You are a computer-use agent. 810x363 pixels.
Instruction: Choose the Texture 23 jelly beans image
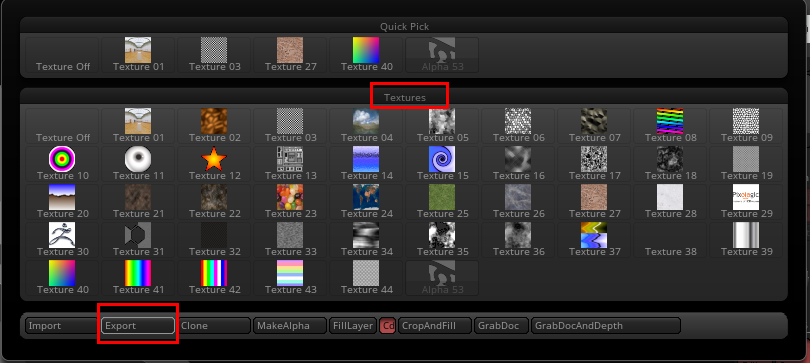tap(290, 202)
